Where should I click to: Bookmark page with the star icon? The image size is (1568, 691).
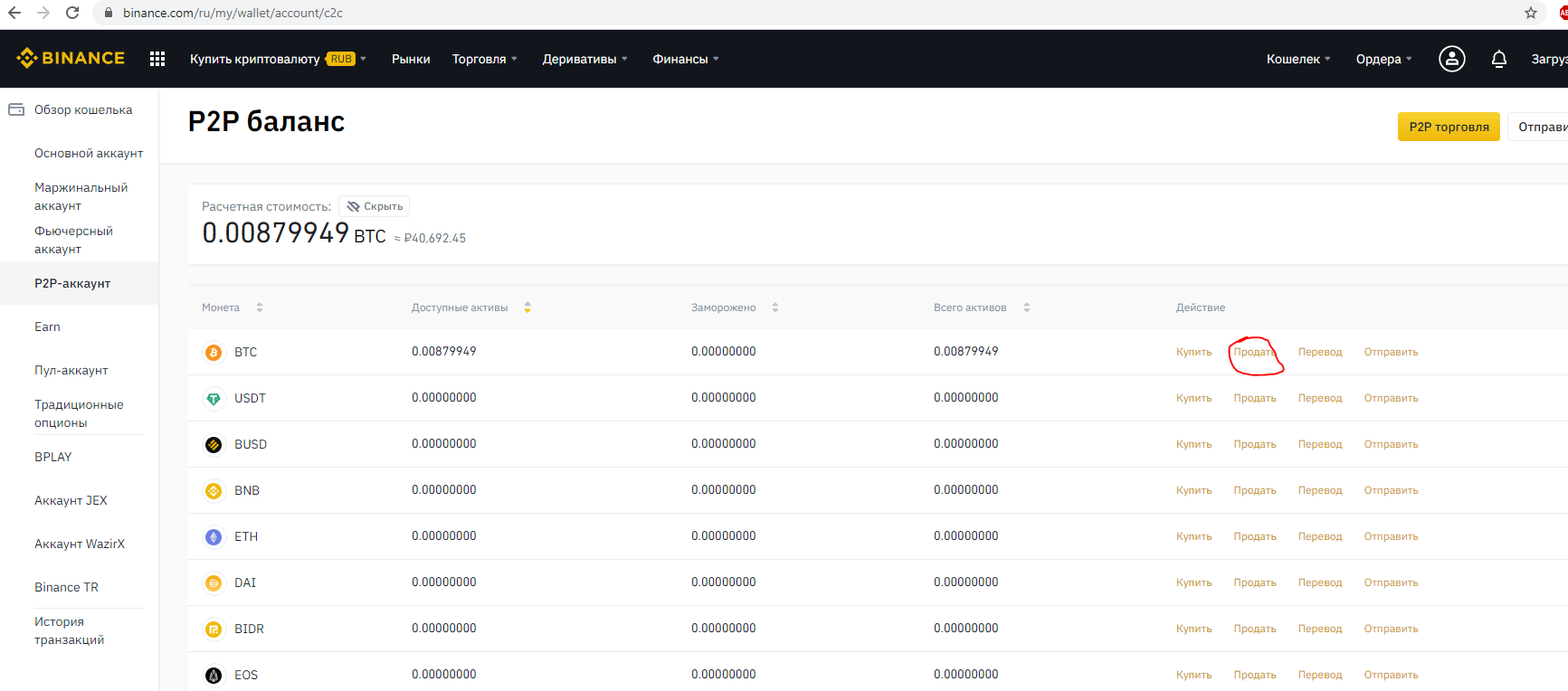pyautogui.click(x=1530, y=13)
